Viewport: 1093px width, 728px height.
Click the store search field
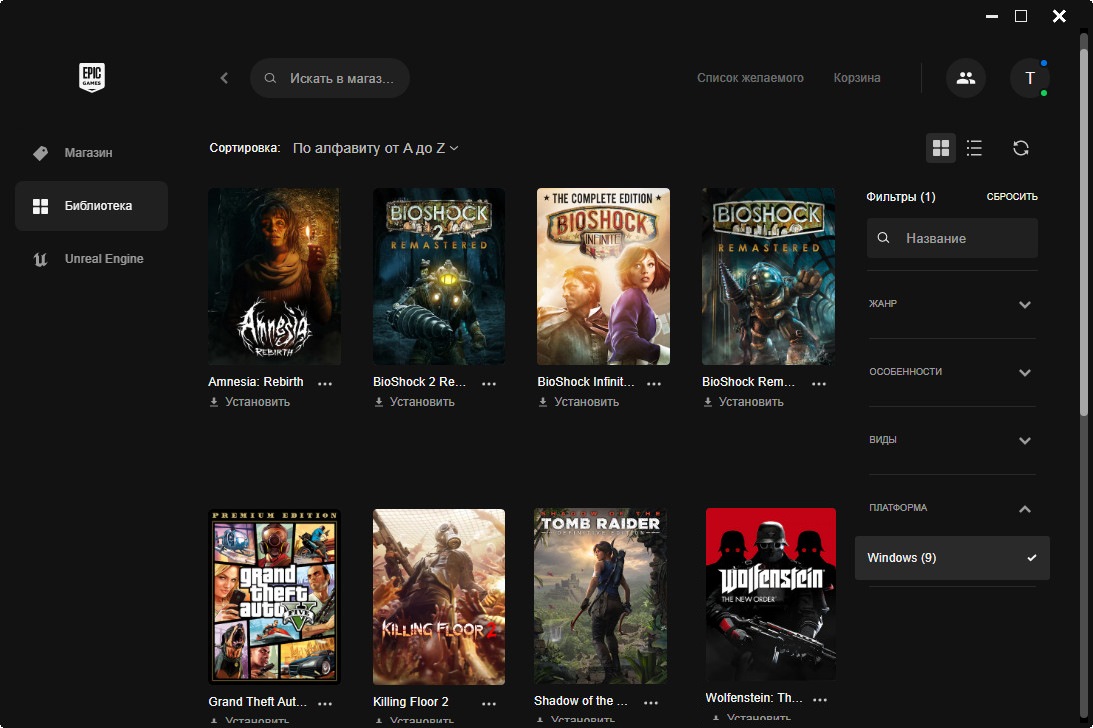330,78
